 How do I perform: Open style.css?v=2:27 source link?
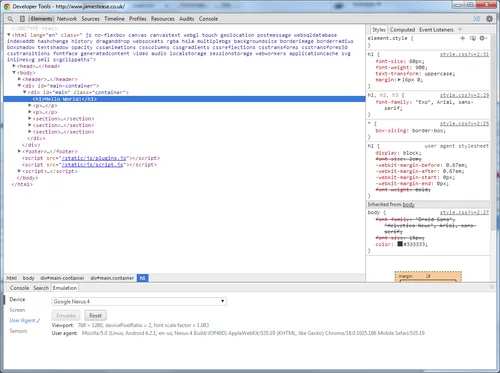464,212
